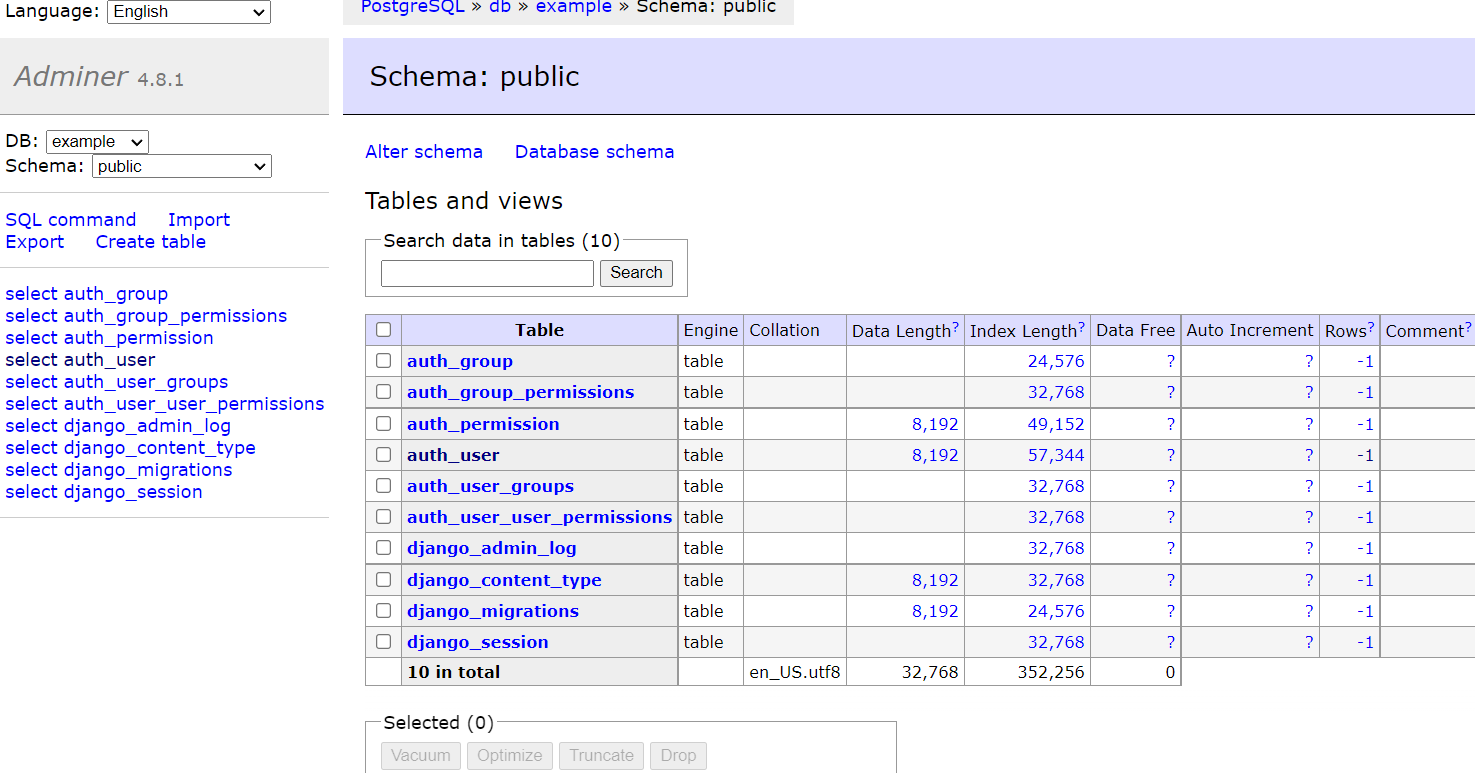The width and height of the screenshot is (1475, 773).
Task: Open the Language dropdown
Action: pyautogui.click(x=189, y=12)
